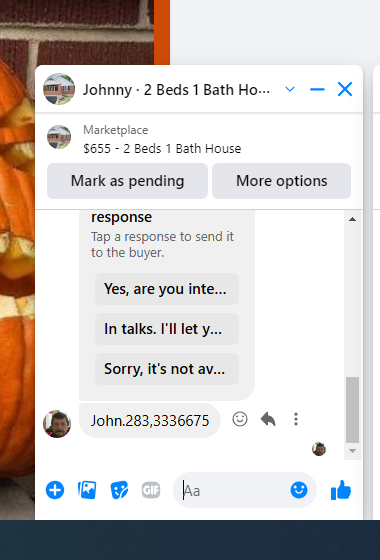Open more actions with the blue plus icon
This screenshot has width=380, height=560.
55,490
